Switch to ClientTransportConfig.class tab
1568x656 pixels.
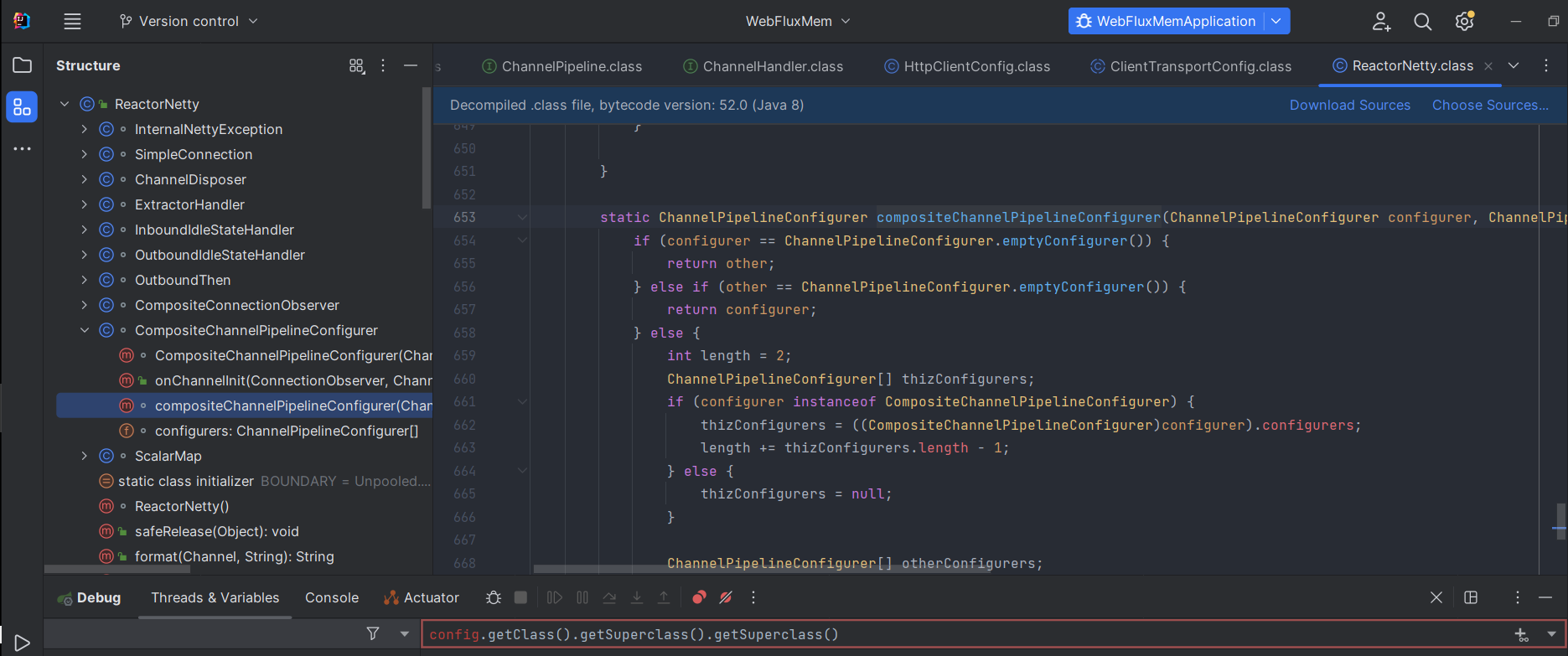[x=1190, y=66]
